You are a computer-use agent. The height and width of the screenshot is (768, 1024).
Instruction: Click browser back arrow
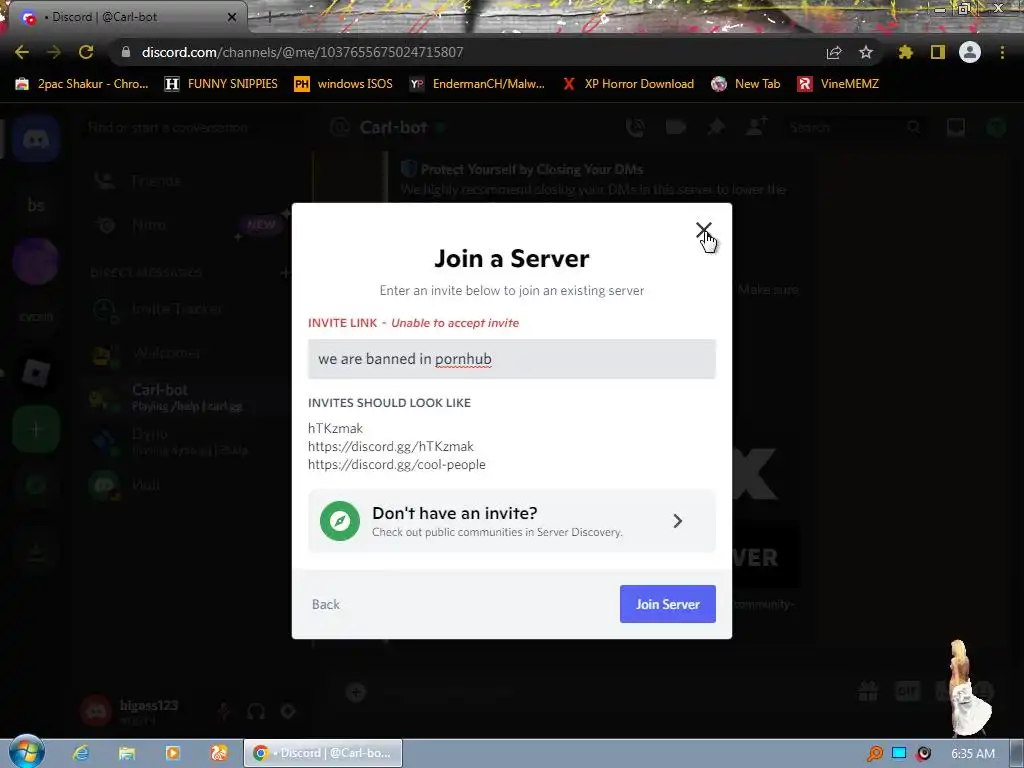[22, 52]
